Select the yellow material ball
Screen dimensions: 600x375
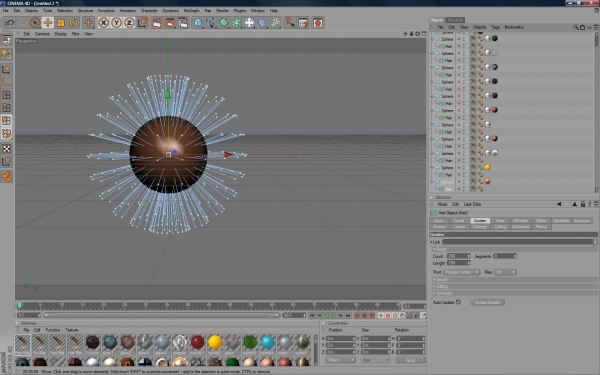coord(215,342)
